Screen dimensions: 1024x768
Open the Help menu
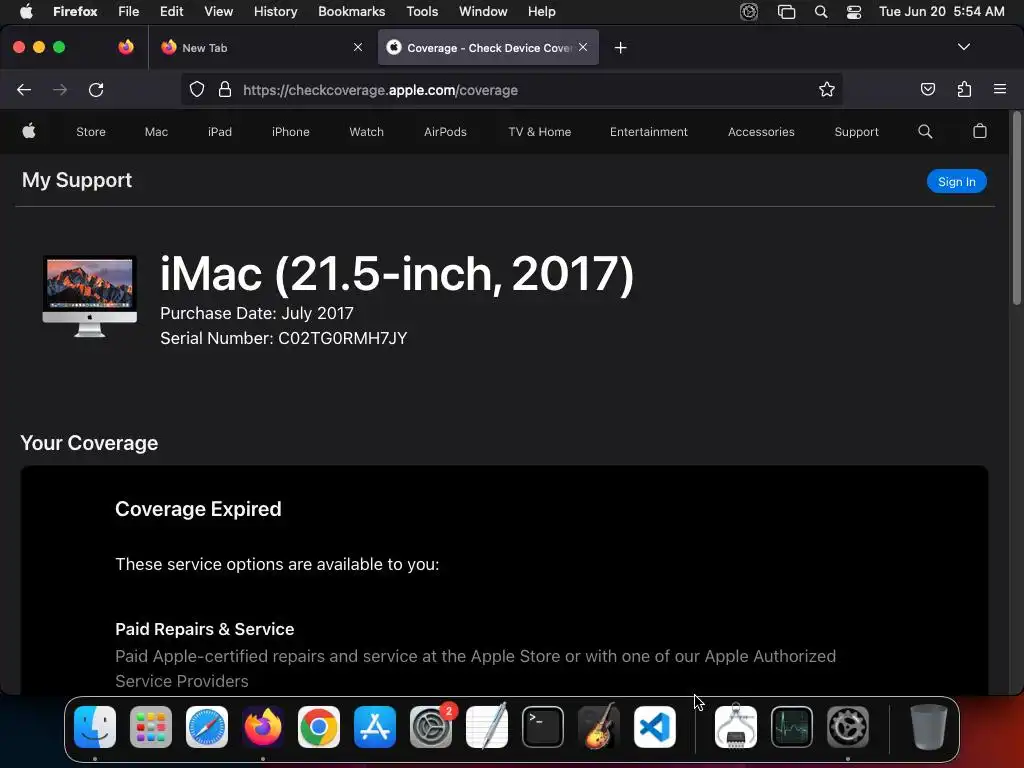(541, 12)
